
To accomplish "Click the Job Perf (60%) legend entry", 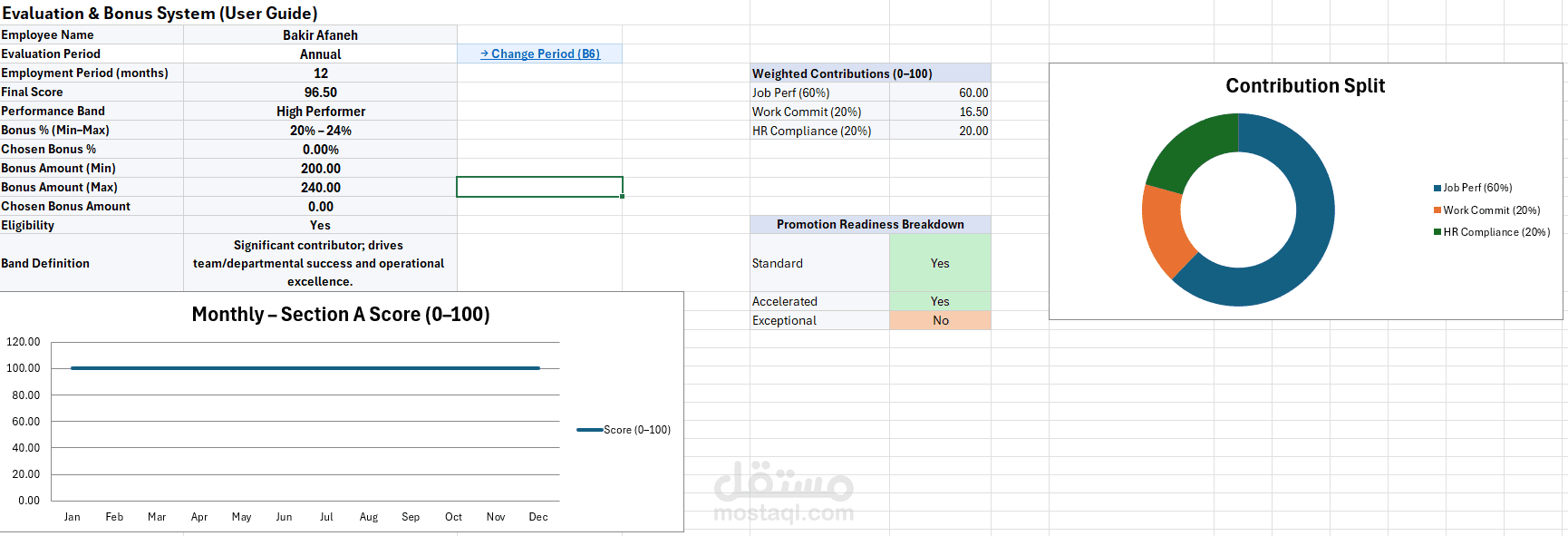I will pos(1473,188).
